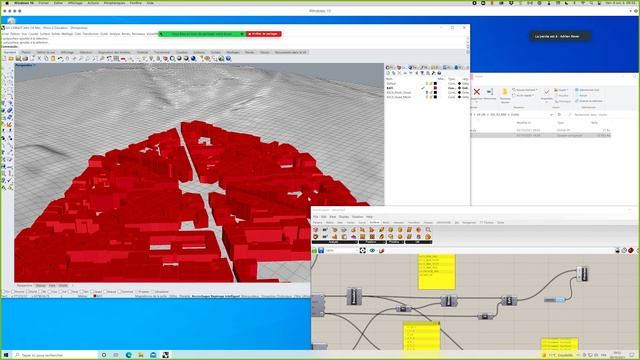Click the New file icon in Rhino toolbar
Image resolution: width=640 pixels, height=360 pixels.
point(4,58)
